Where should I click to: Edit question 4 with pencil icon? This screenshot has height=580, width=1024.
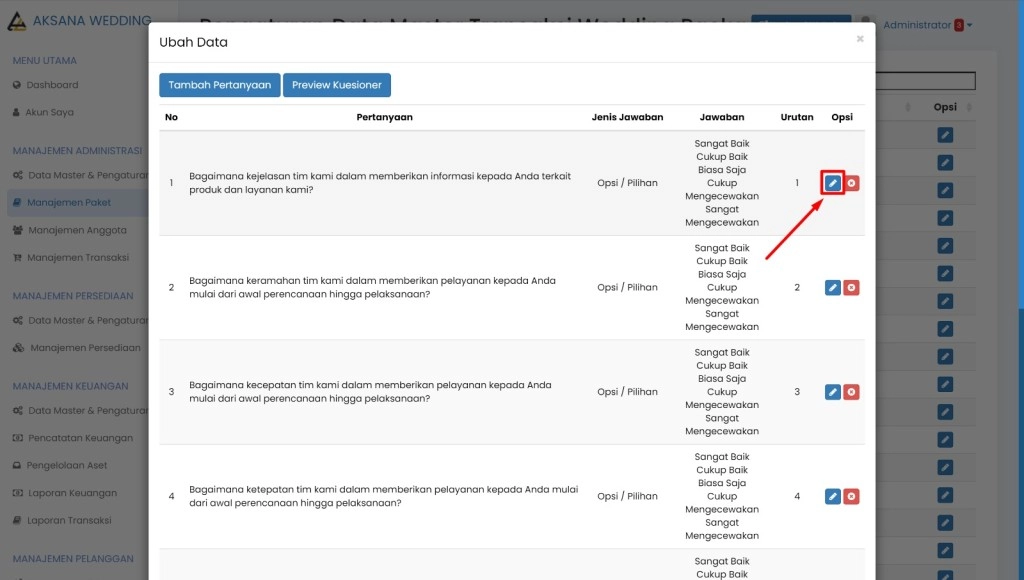pos(833,496)
